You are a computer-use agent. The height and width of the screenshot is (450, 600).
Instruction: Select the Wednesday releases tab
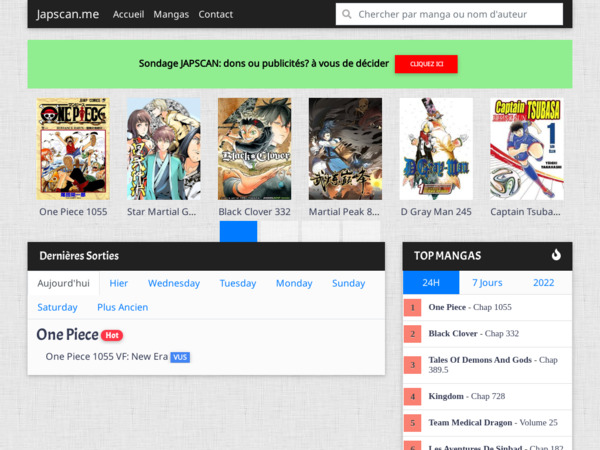click(x=174, y=283)
